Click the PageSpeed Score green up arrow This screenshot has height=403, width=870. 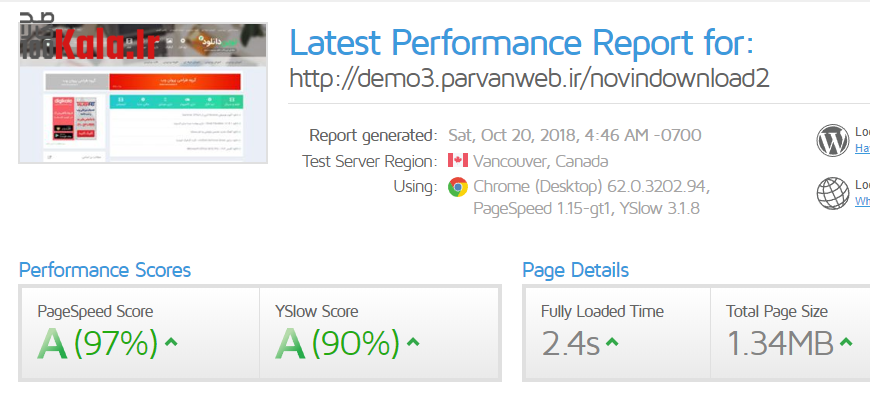171,343
